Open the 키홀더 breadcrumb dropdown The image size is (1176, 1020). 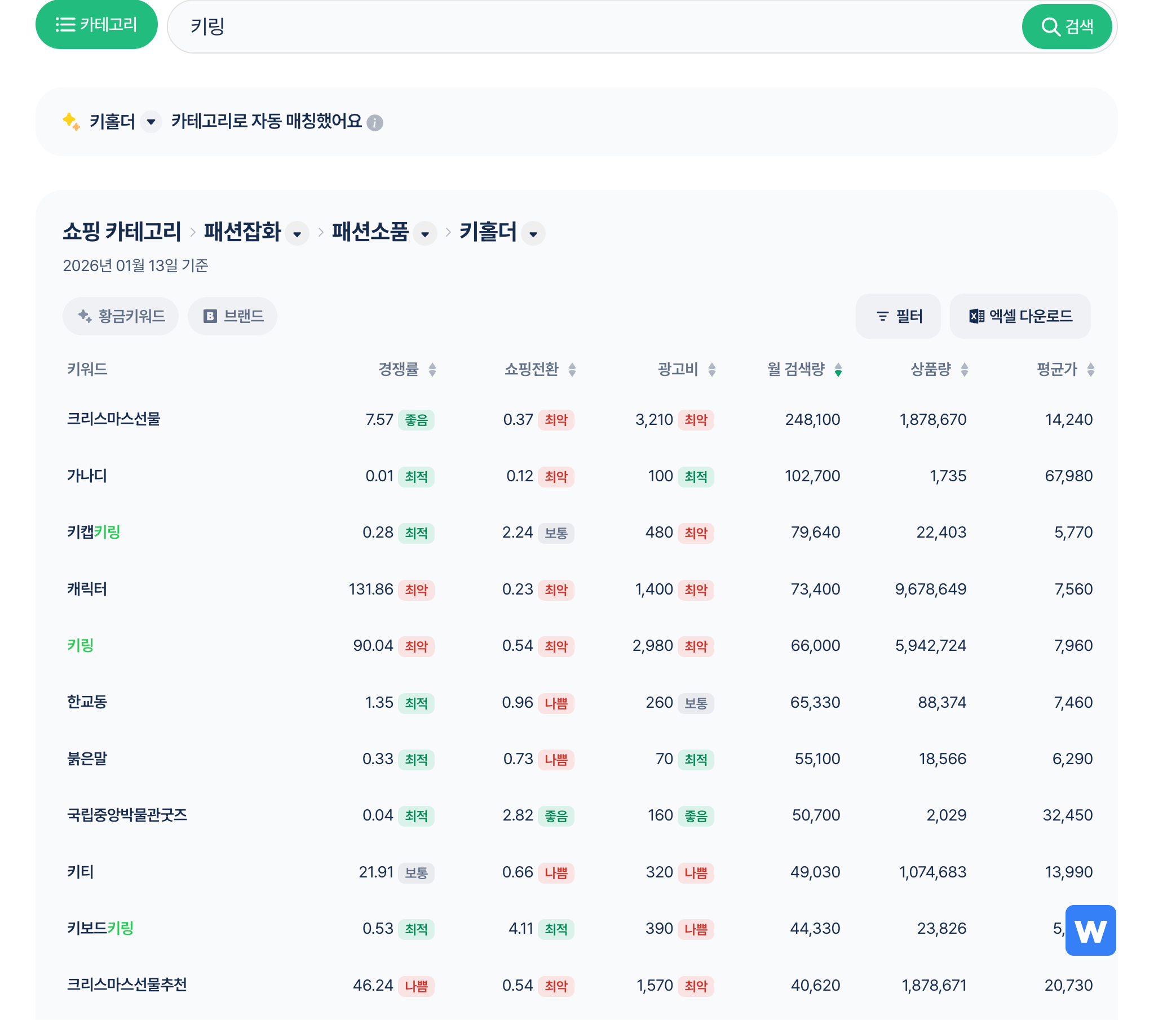pos(533,234)
